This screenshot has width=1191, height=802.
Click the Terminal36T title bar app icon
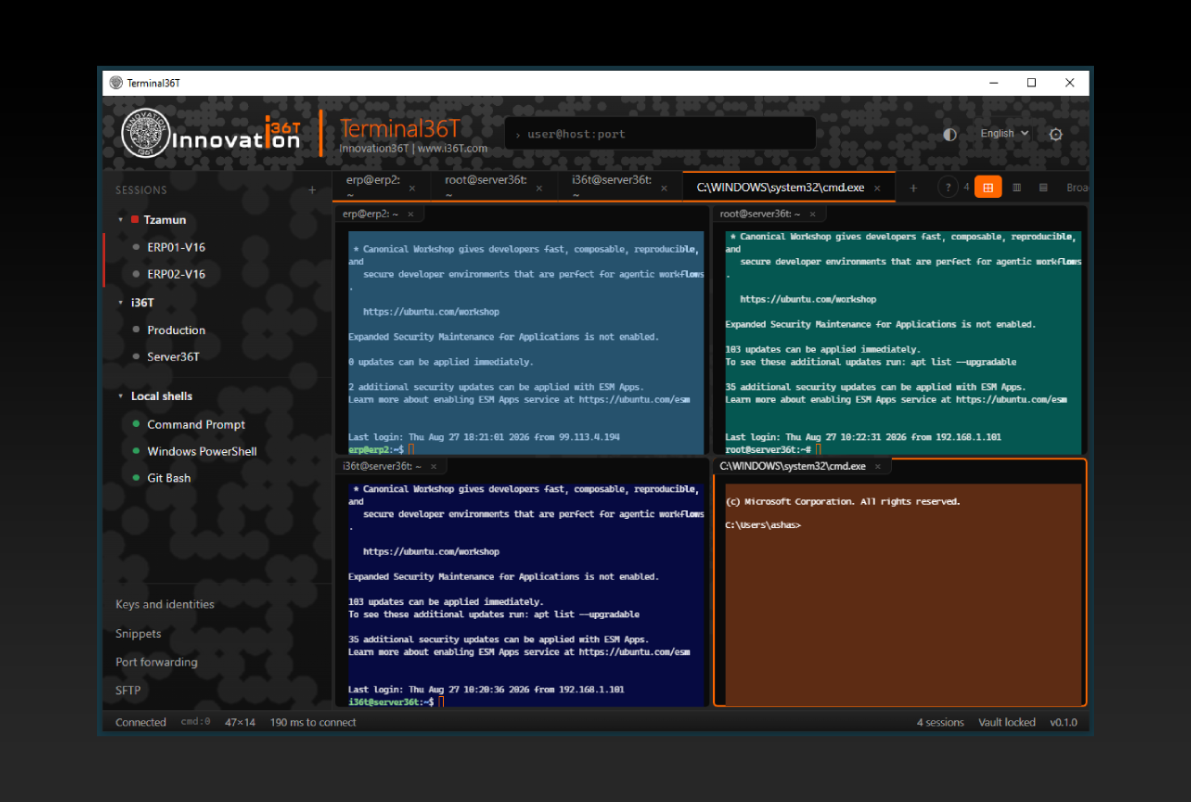116,83
